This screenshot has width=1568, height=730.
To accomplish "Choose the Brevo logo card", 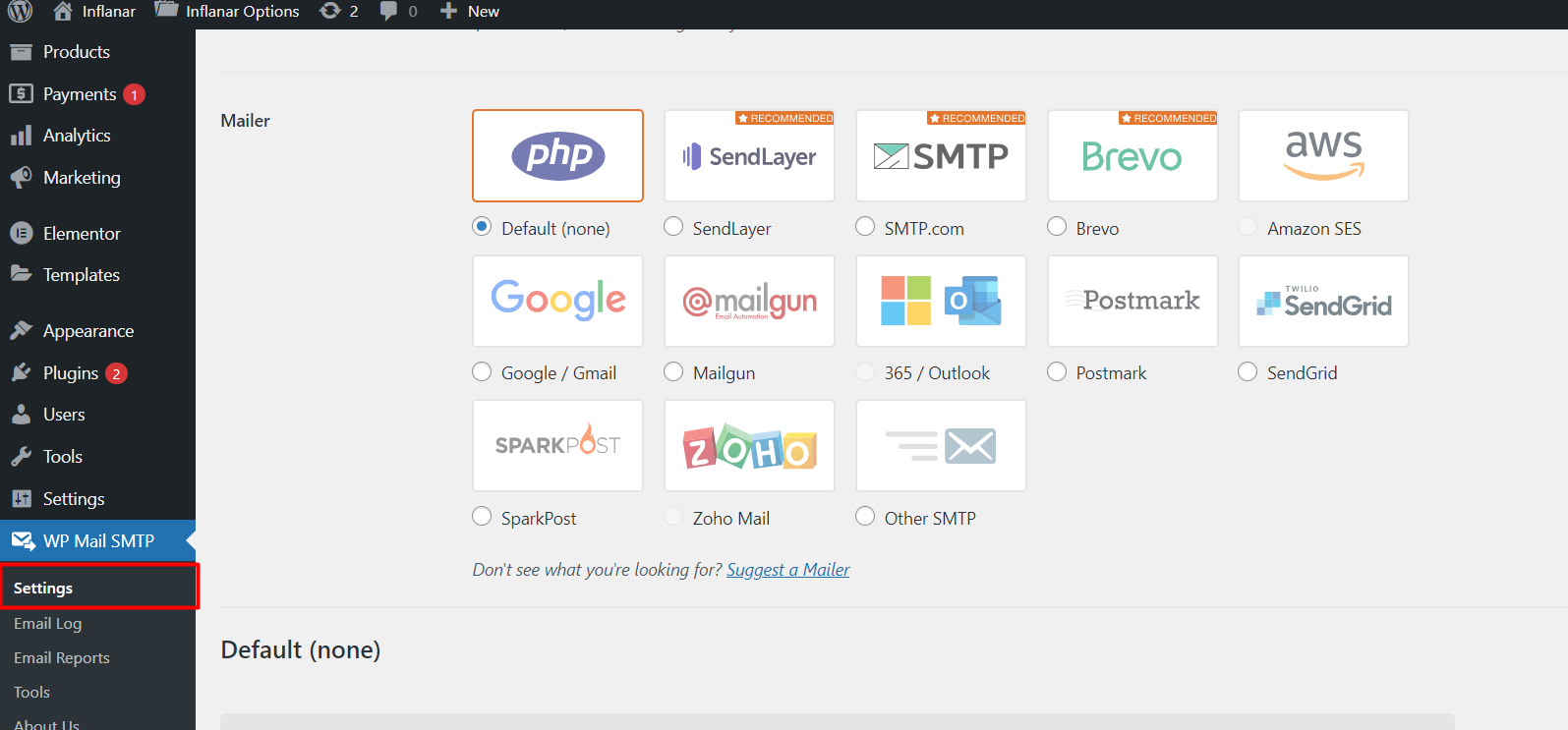I will pyautogui.click(x=1132, y=155).
